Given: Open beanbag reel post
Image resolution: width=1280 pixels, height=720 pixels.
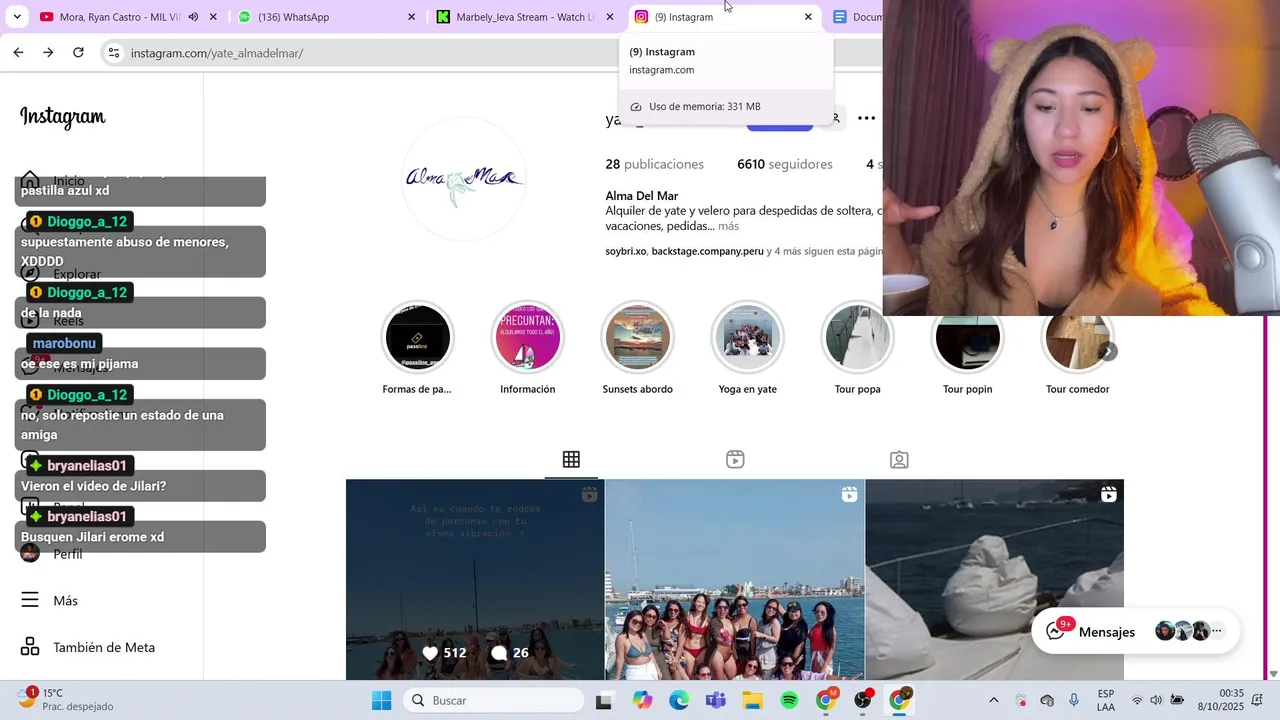Looking at the screenshot, I should pyautogui.click(x=994, y=580).
